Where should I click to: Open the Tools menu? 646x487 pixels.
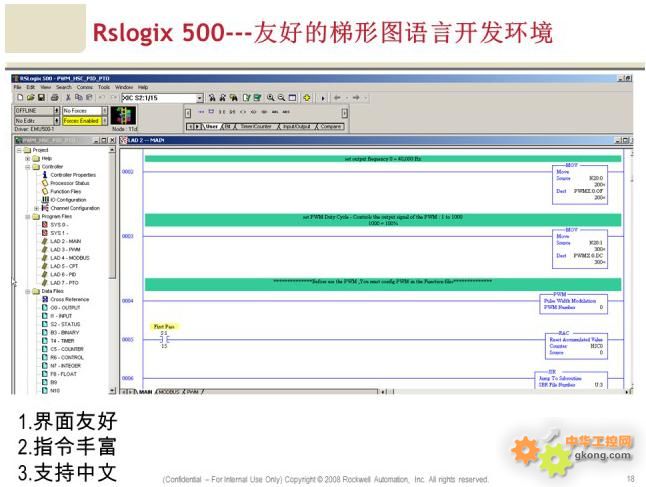click(x=104, y=87)
